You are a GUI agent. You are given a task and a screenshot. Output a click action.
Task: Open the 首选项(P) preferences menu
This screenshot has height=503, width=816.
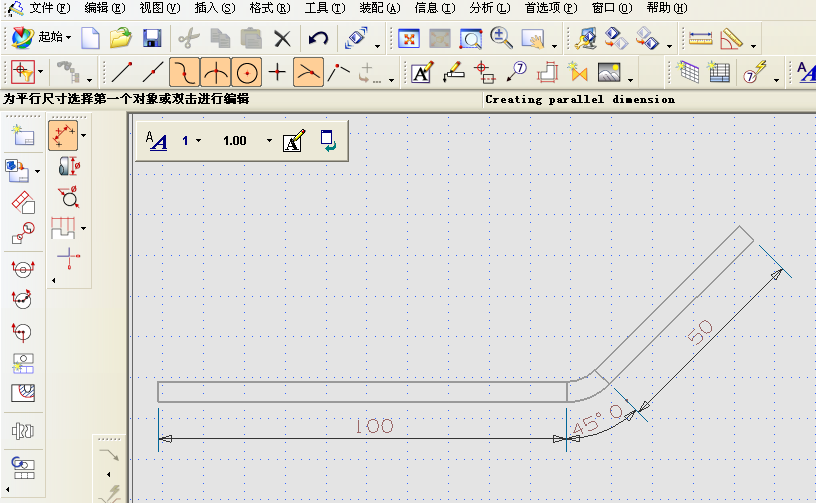(551, 8)
